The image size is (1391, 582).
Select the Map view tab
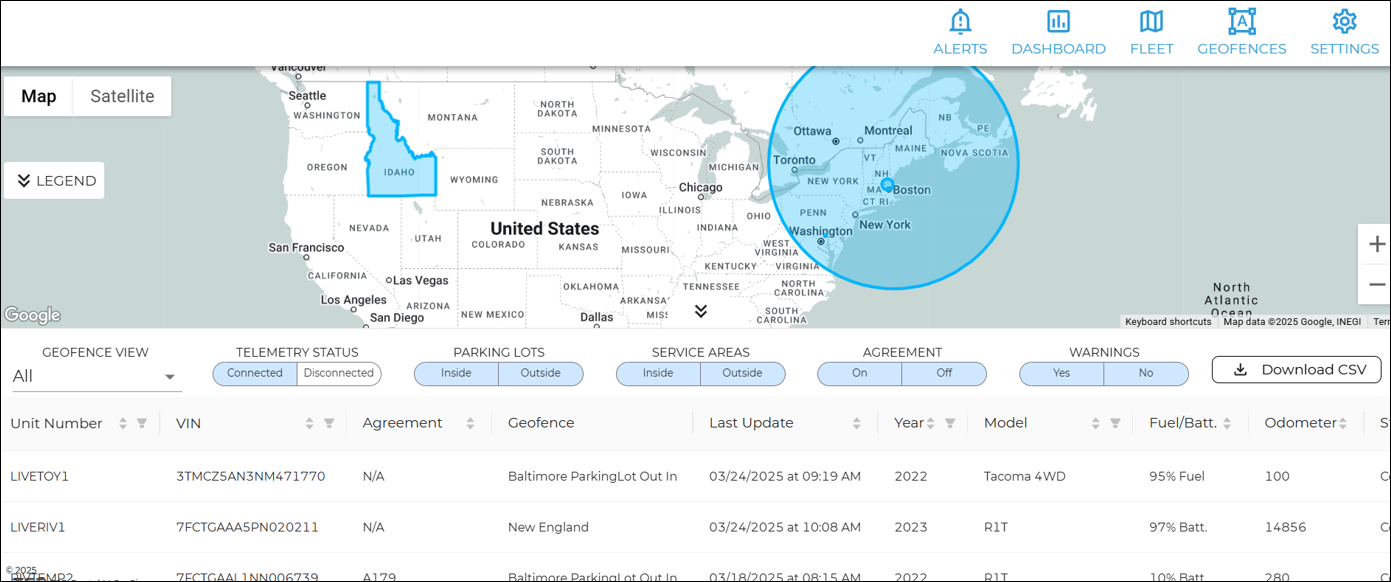tap(39, 97)
